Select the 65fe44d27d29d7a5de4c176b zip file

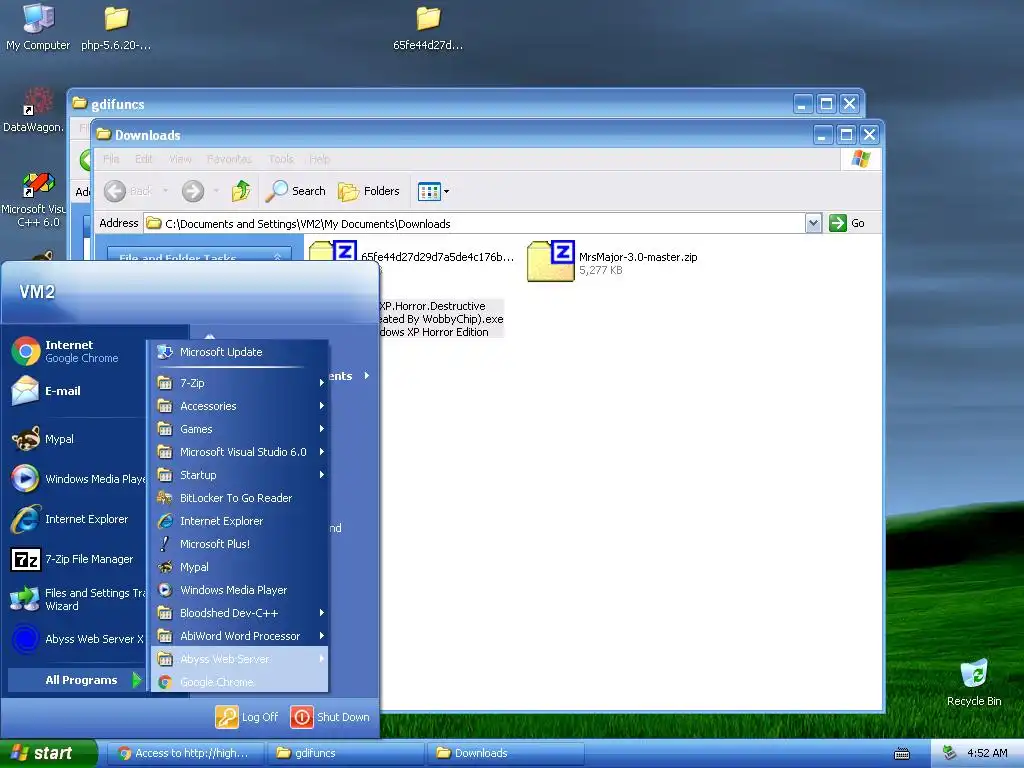tap(411, 257)
